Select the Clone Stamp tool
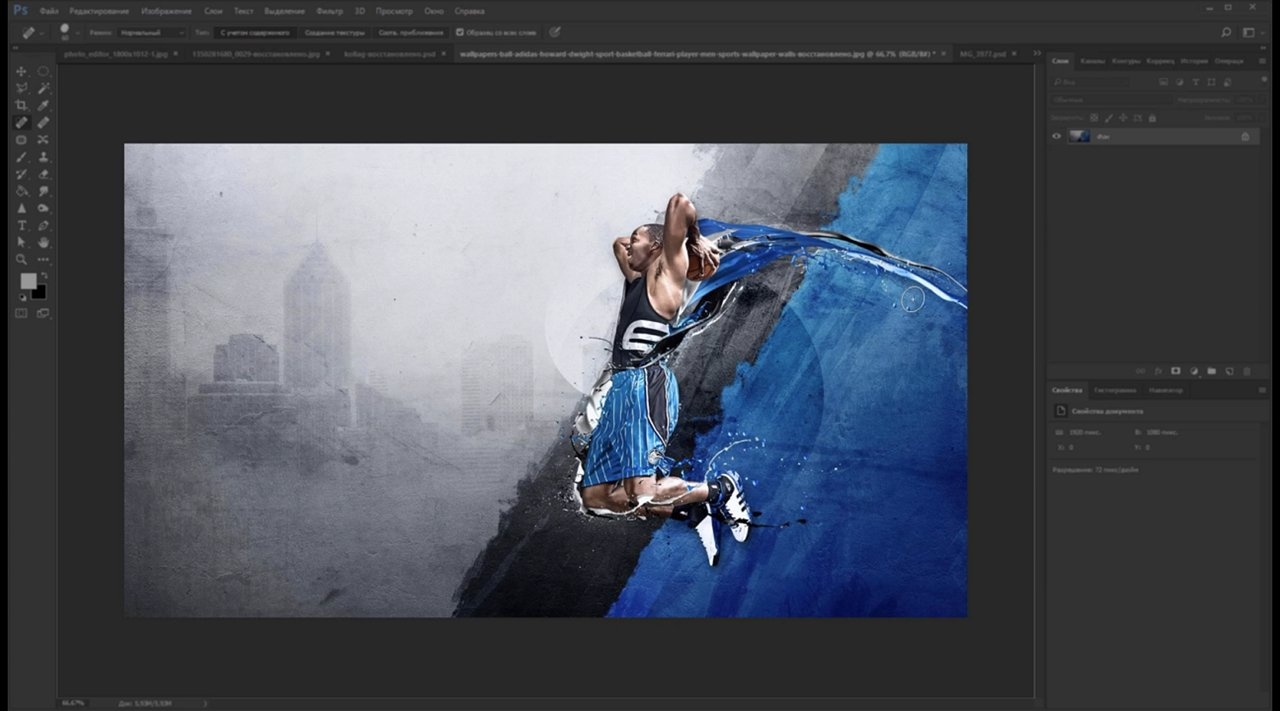The height and width of the screenshot is (711, 1280). 43,157
